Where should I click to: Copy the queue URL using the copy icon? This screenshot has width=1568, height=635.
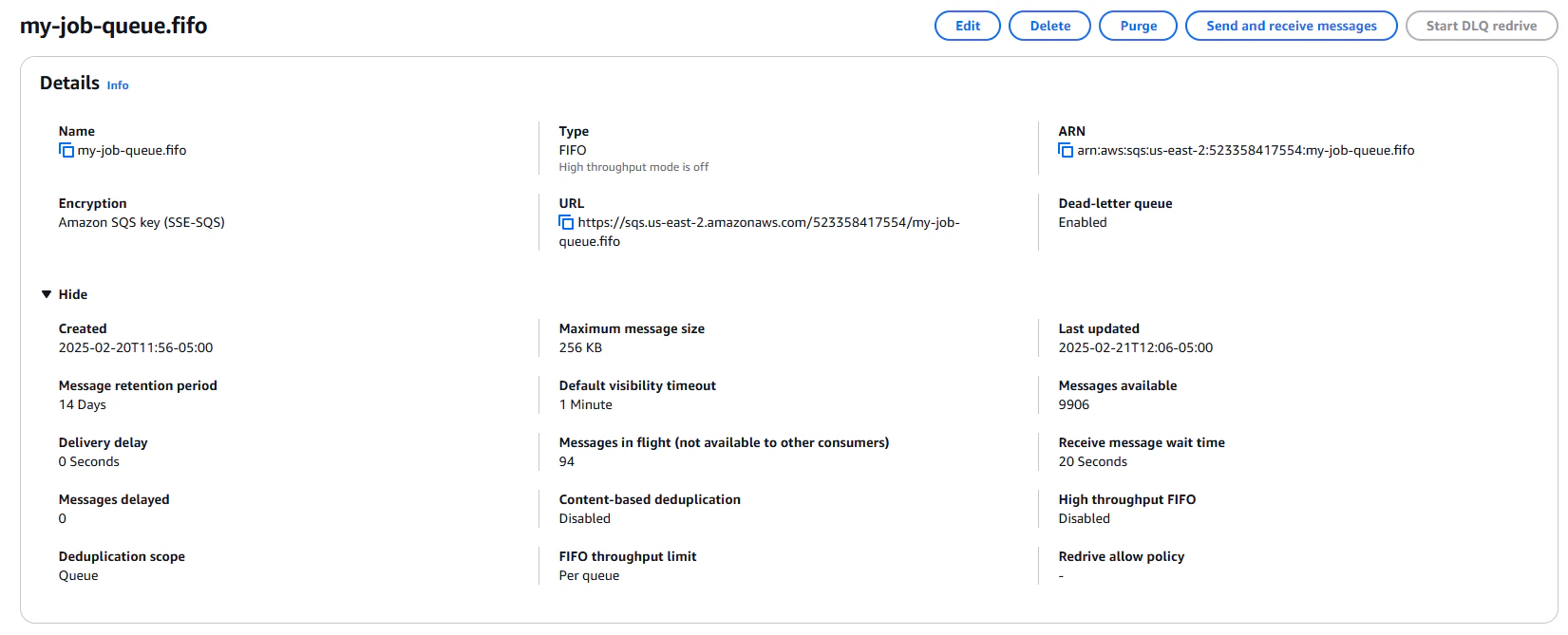566,222
